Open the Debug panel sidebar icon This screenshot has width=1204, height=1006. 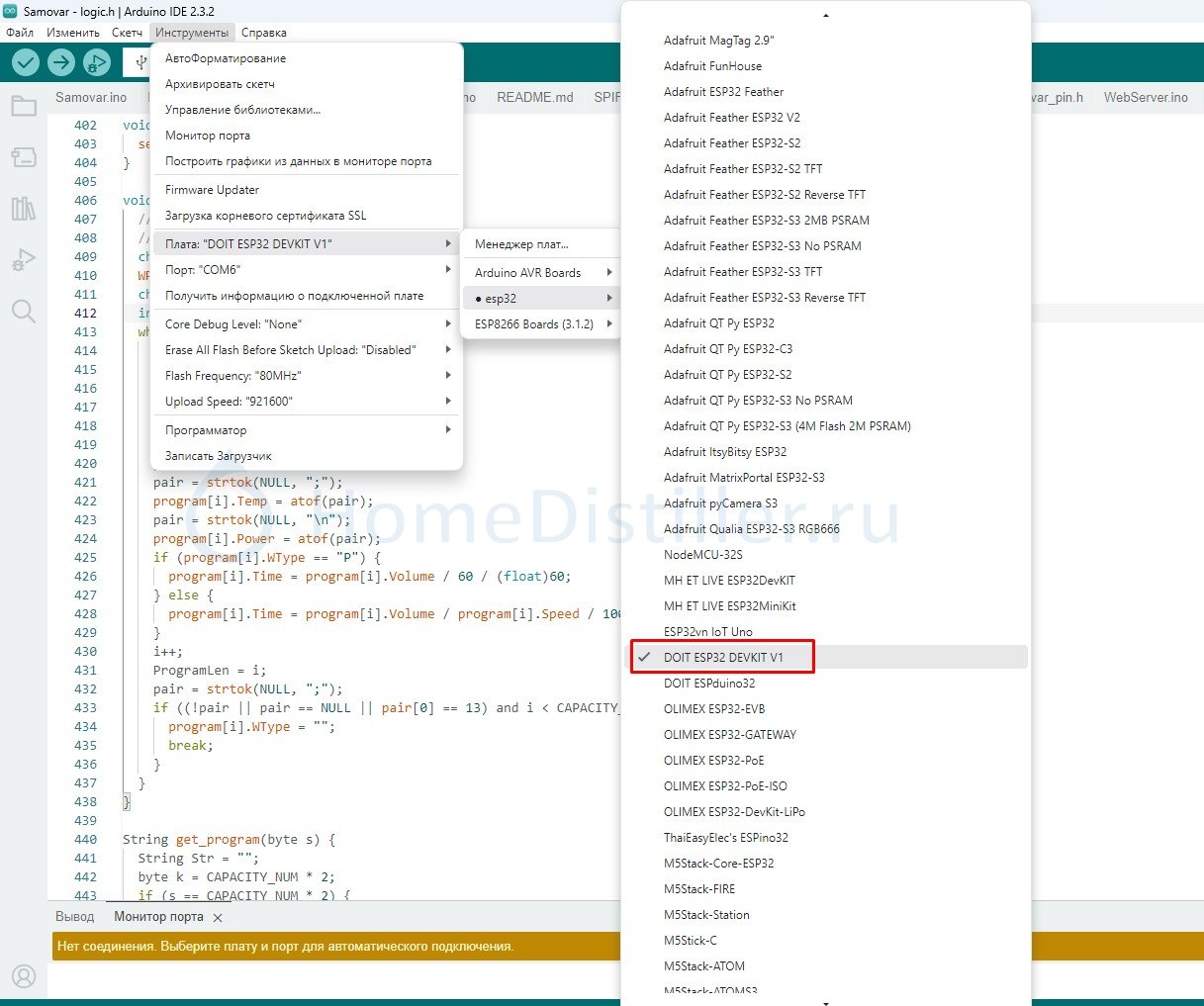click(x=24, y=260)
